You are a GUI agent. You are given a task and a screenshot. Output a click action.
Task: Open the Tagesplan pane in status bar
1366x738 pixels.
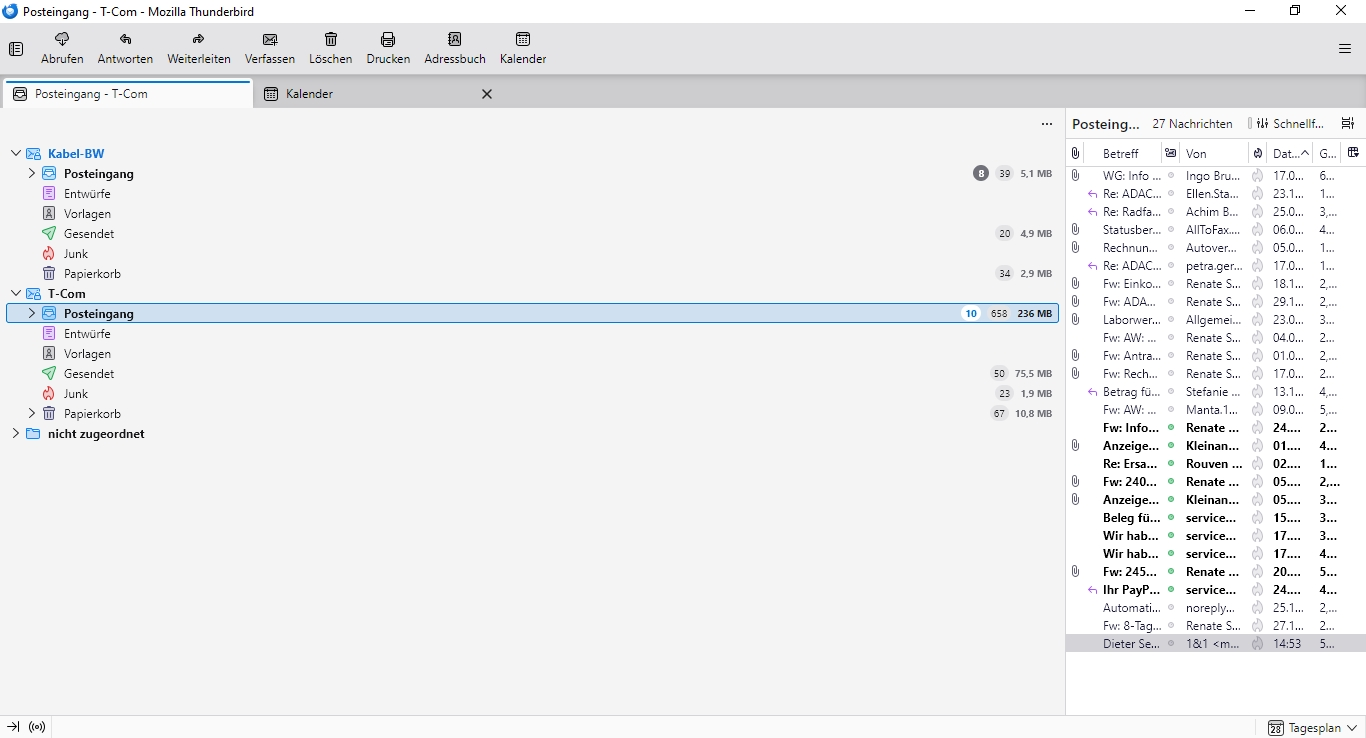click(1314, 728)
